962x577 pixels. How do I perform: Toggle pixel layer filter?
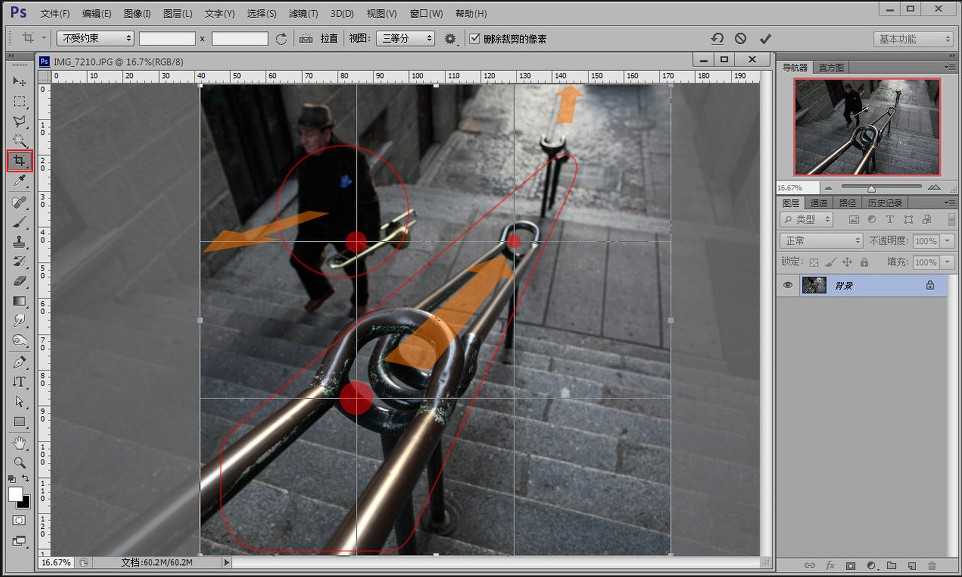pos(853,219)
